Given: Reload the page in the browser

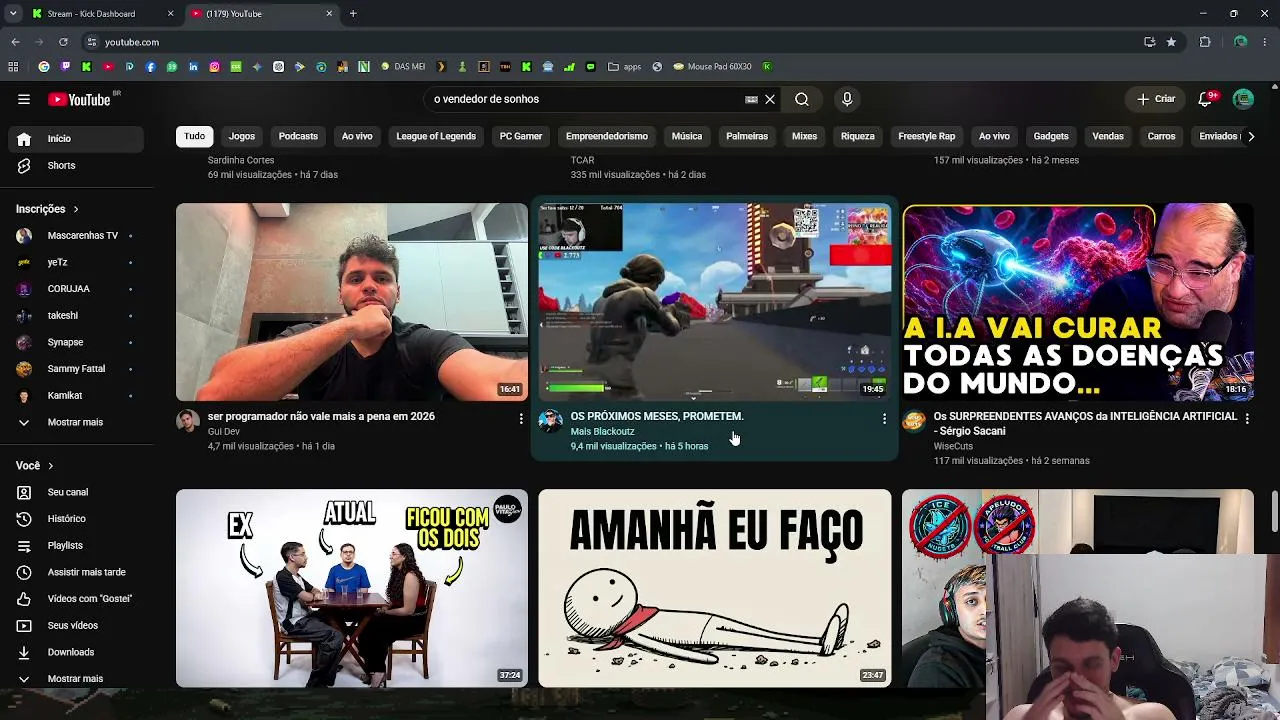Looking at the screenshot, I should tap(63, 42).
